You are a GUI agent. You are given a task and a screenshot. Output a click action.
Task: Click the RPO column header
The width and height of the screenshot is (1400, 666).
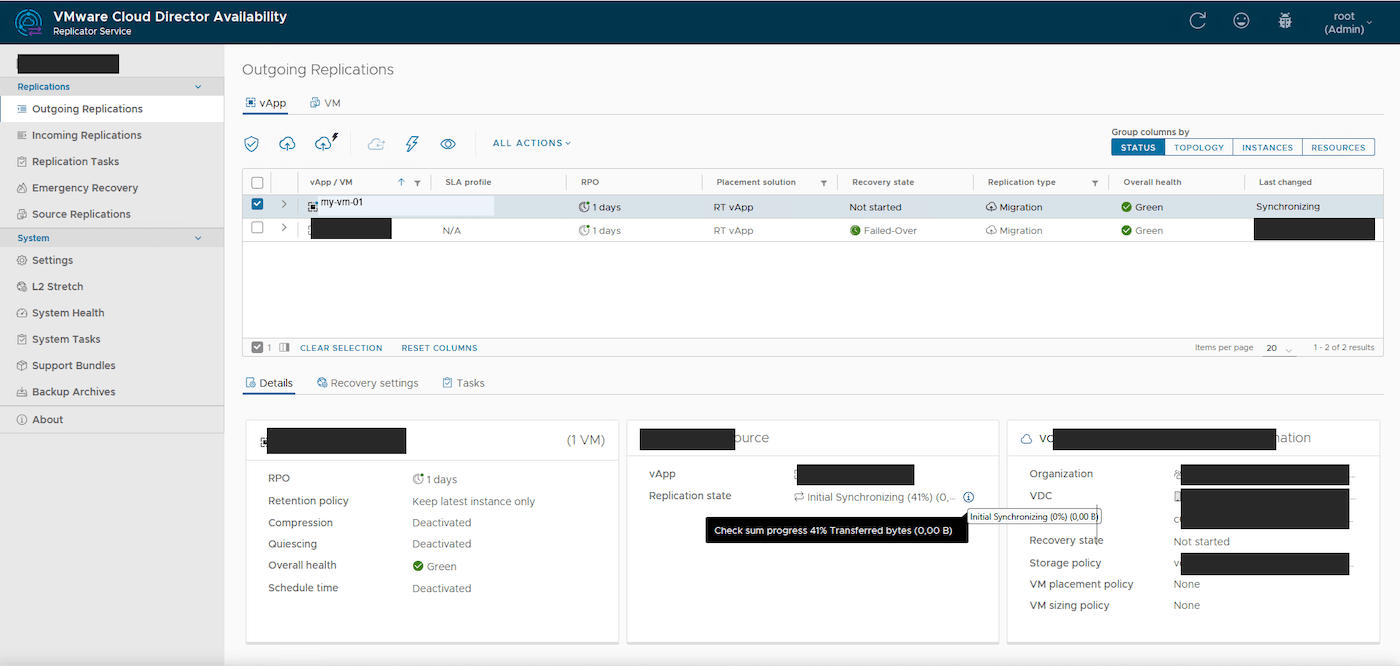click(x=589, y=182)
